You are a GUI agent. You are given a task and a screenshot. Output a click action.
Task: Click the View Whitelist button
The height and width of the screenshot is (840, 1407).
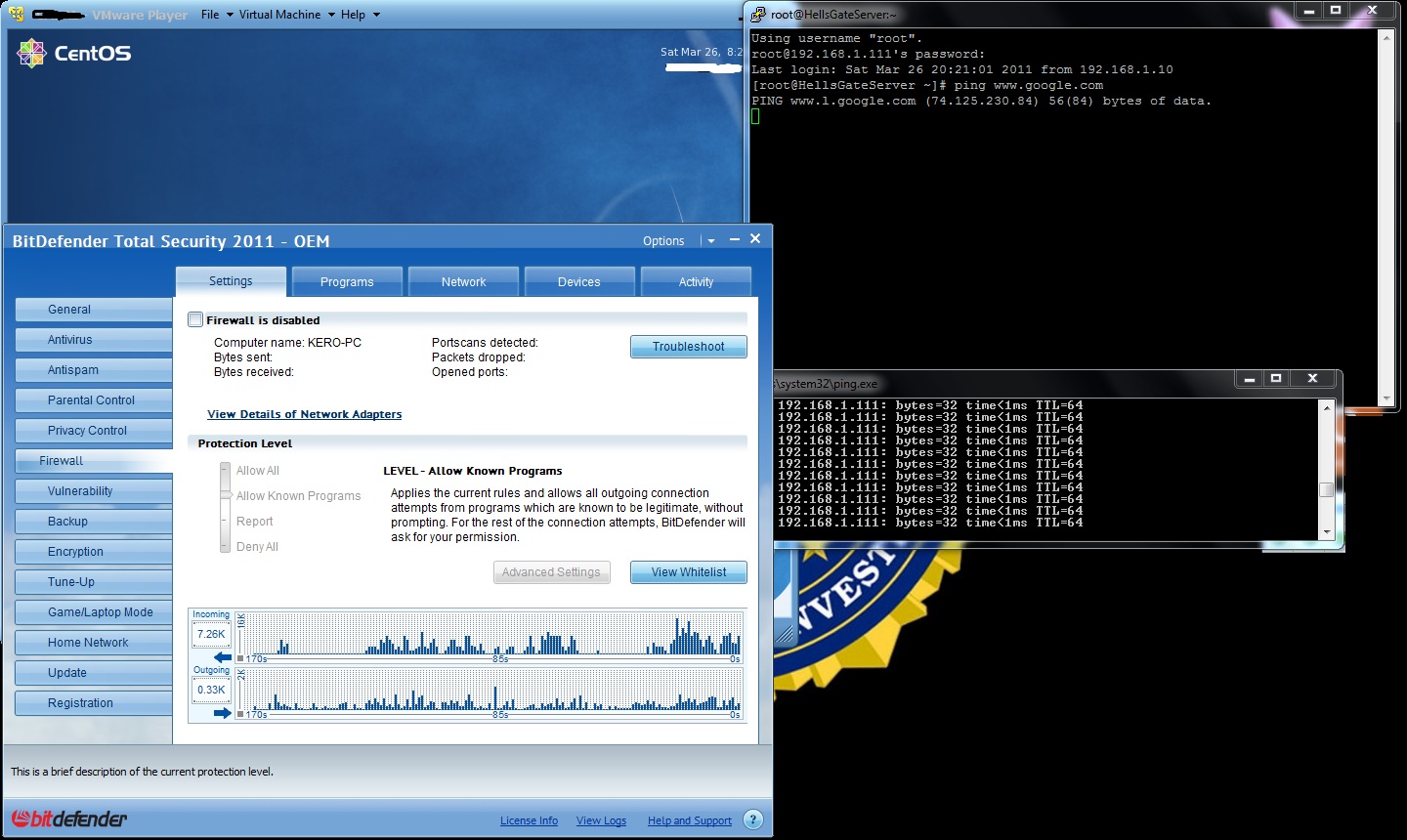coord(689,572)
